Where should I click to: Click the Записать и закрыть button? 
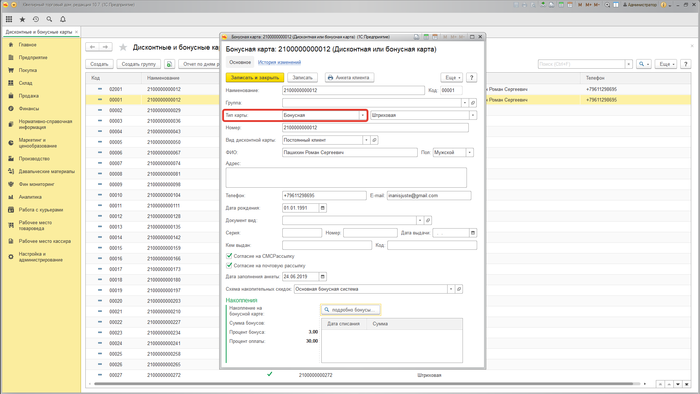255,78
